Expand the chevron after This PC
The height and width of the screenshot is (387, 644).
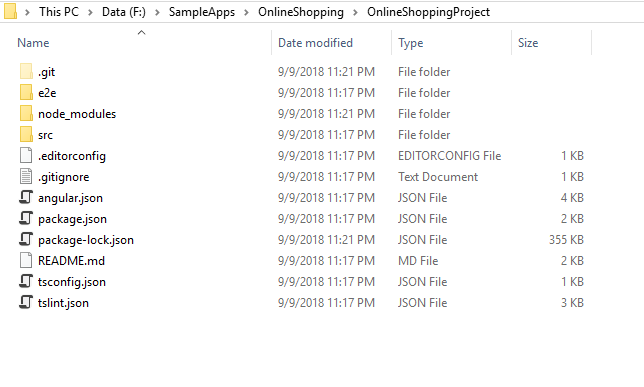click(90, 12)
